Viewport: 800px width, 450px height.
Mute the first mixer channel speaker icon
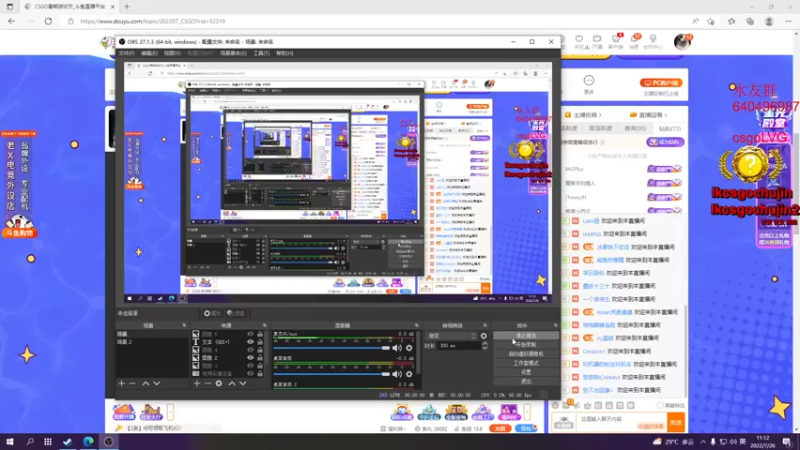[x=396, y=348]
